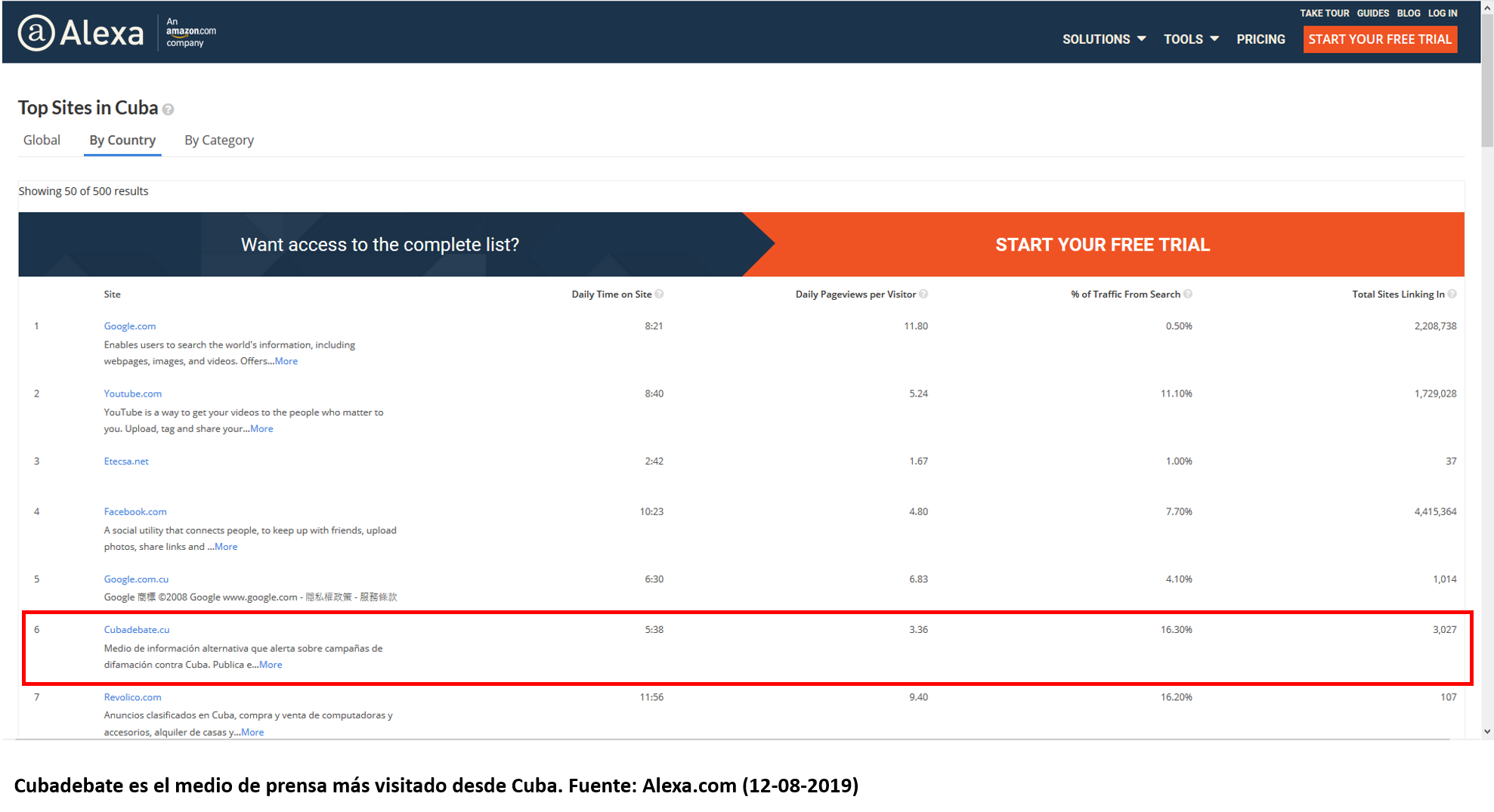Click help icon beside % of Traffic From Search

1188,294
